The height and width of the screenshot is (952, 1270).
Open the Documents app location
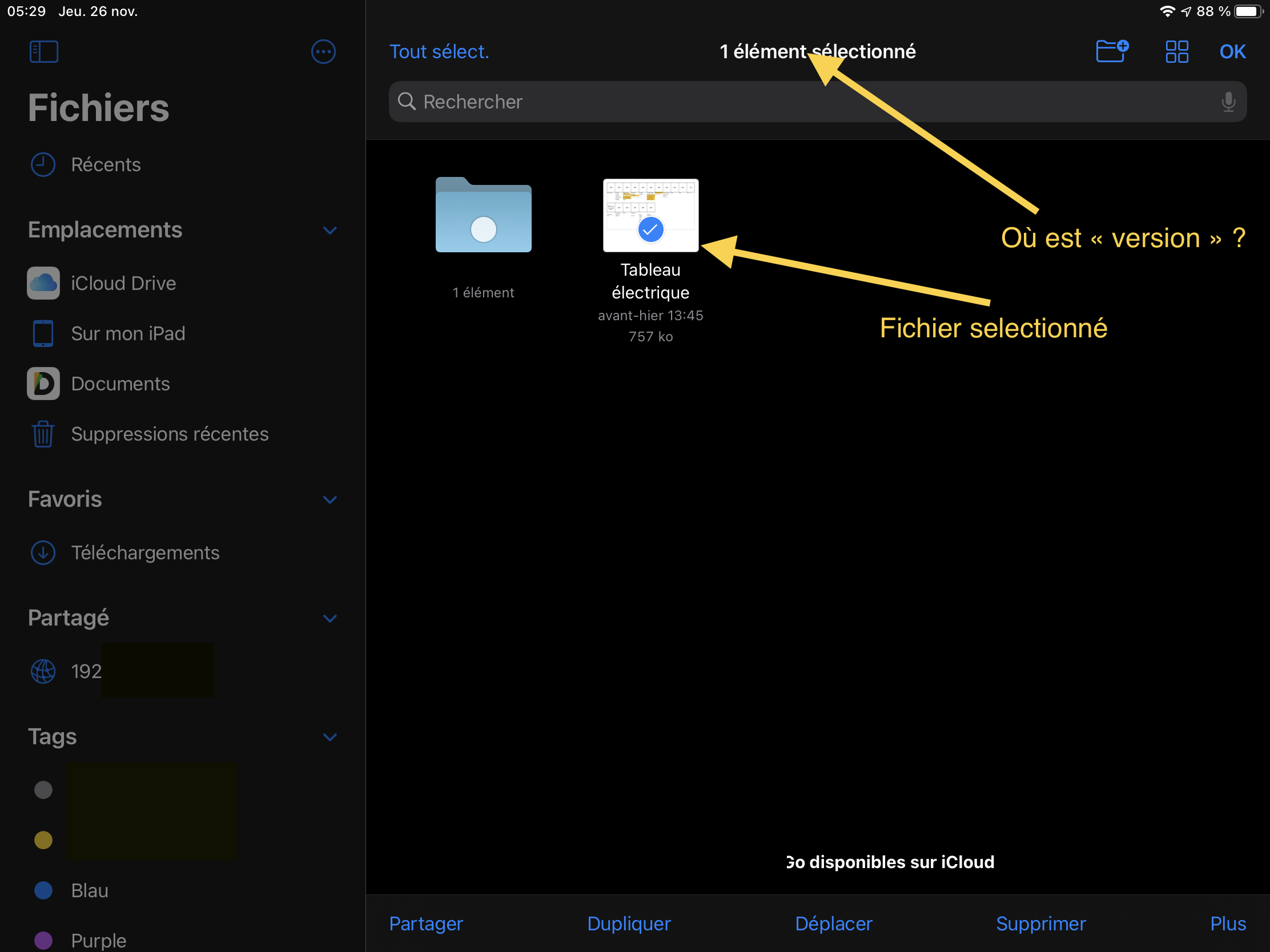[120, 384]
